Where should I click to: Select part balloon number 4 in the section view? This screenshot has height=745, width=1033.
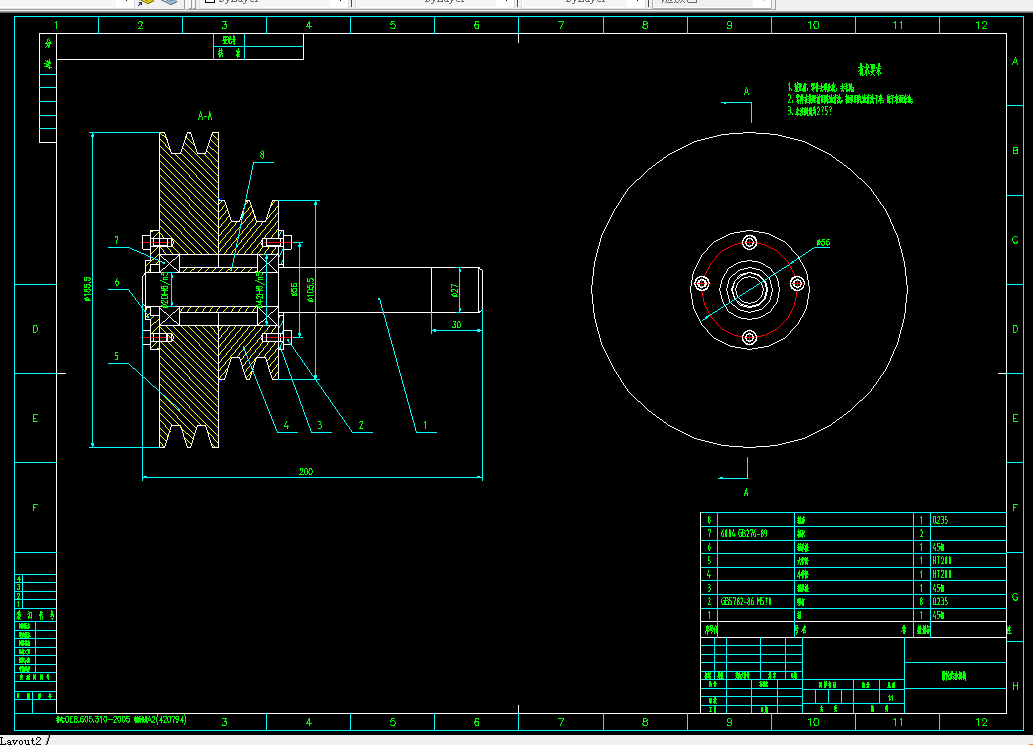[286, 426]
